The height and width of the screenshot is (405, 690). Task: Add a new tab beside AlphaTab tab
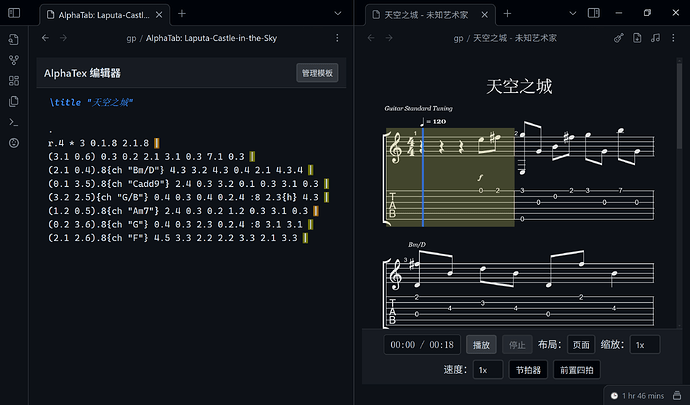tap(182, 14)
